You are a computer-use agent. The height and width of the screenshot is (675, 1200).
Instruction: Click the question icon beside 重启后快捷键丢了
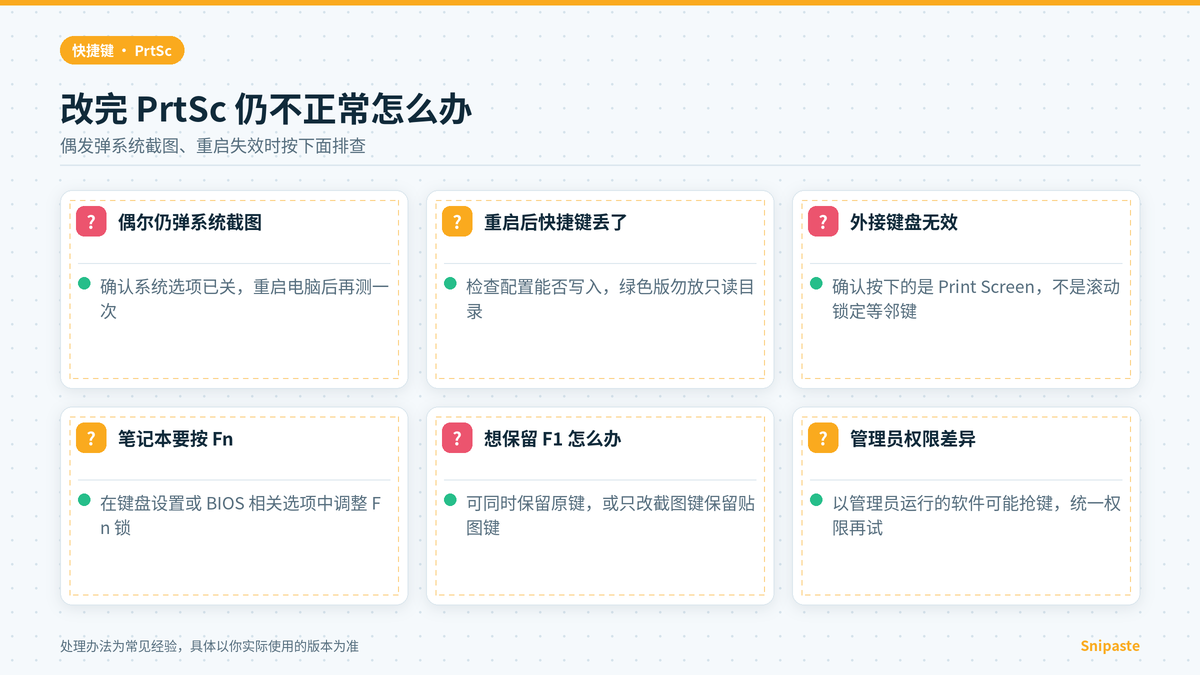click(457, 222)
